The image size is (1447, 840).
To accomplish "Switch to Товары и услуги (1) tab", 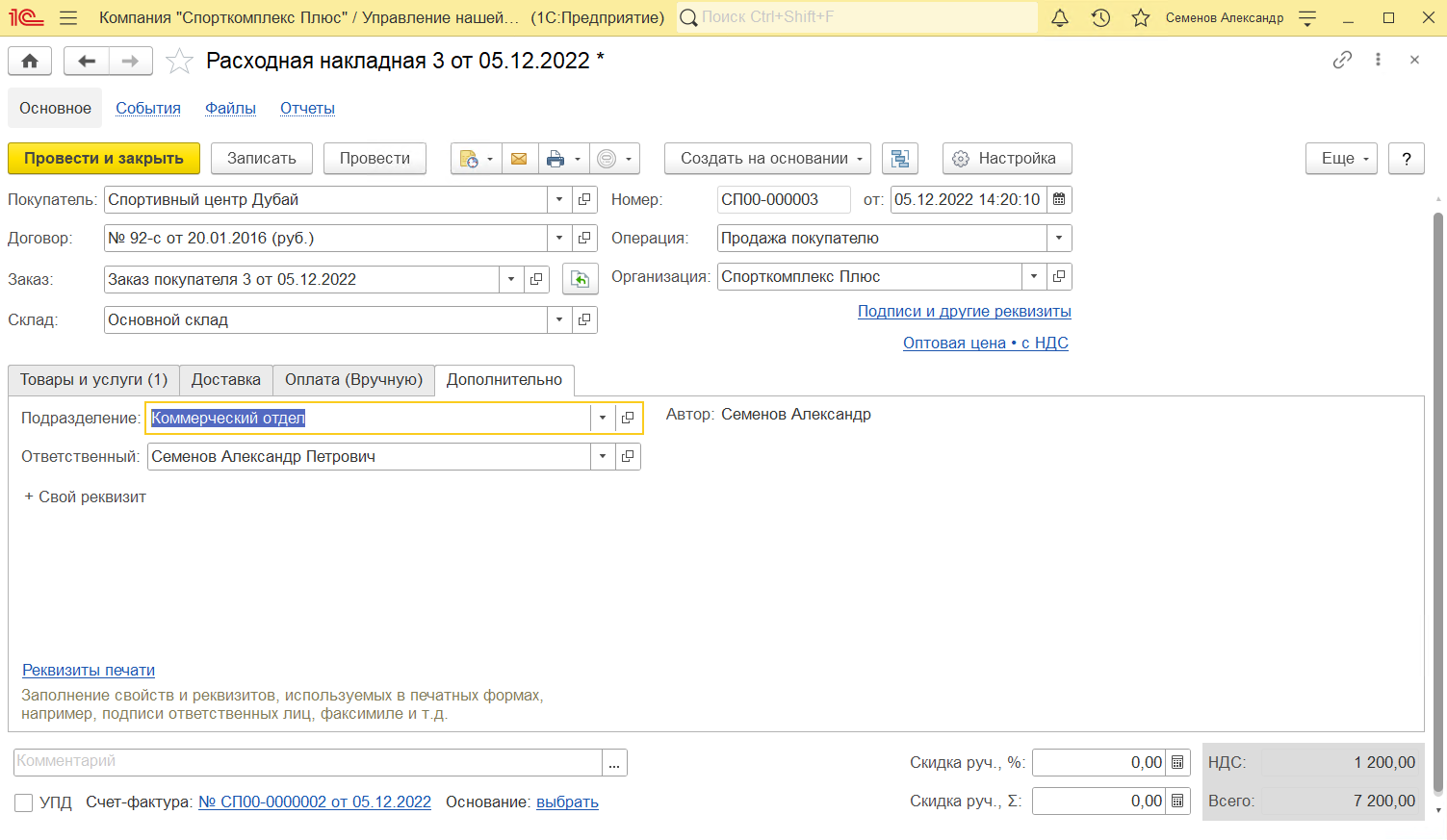I will (x=93, y=380).
